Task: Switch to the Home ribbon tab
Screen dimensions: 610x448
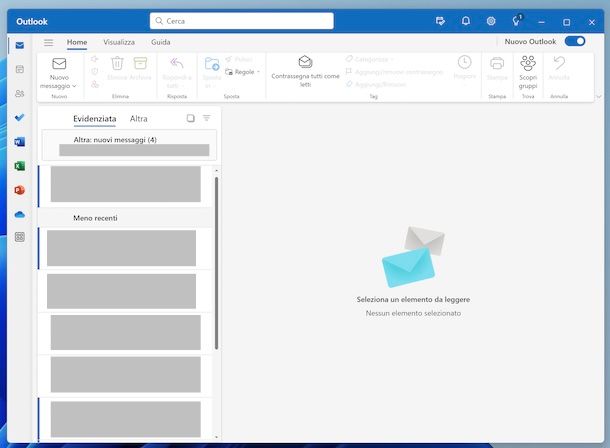Action: click(77, 42)
